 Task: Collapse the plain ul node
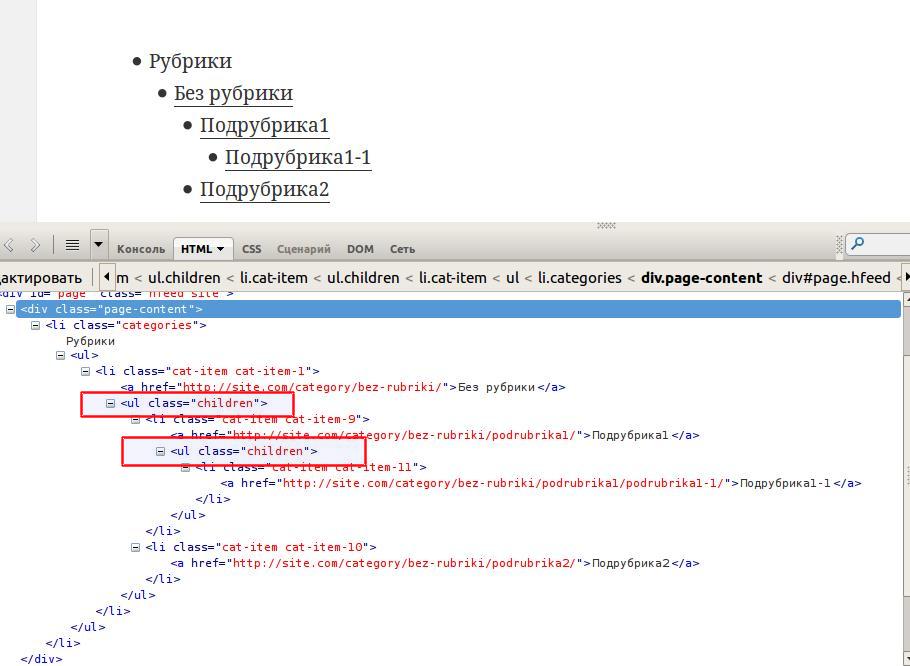60,355
